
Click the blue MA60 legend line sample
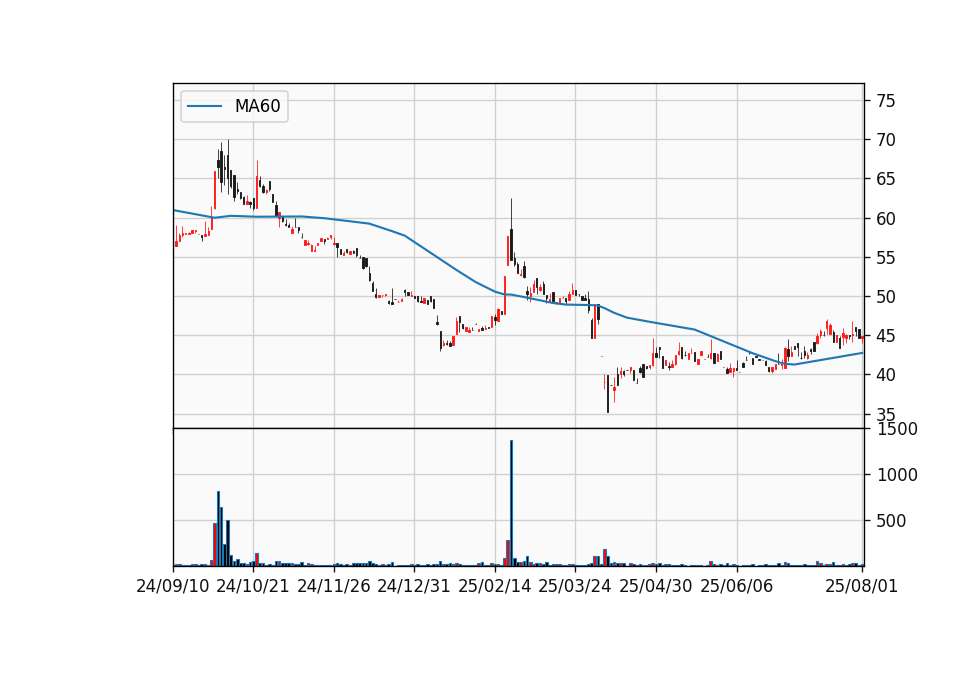click(x=204, y=106)
